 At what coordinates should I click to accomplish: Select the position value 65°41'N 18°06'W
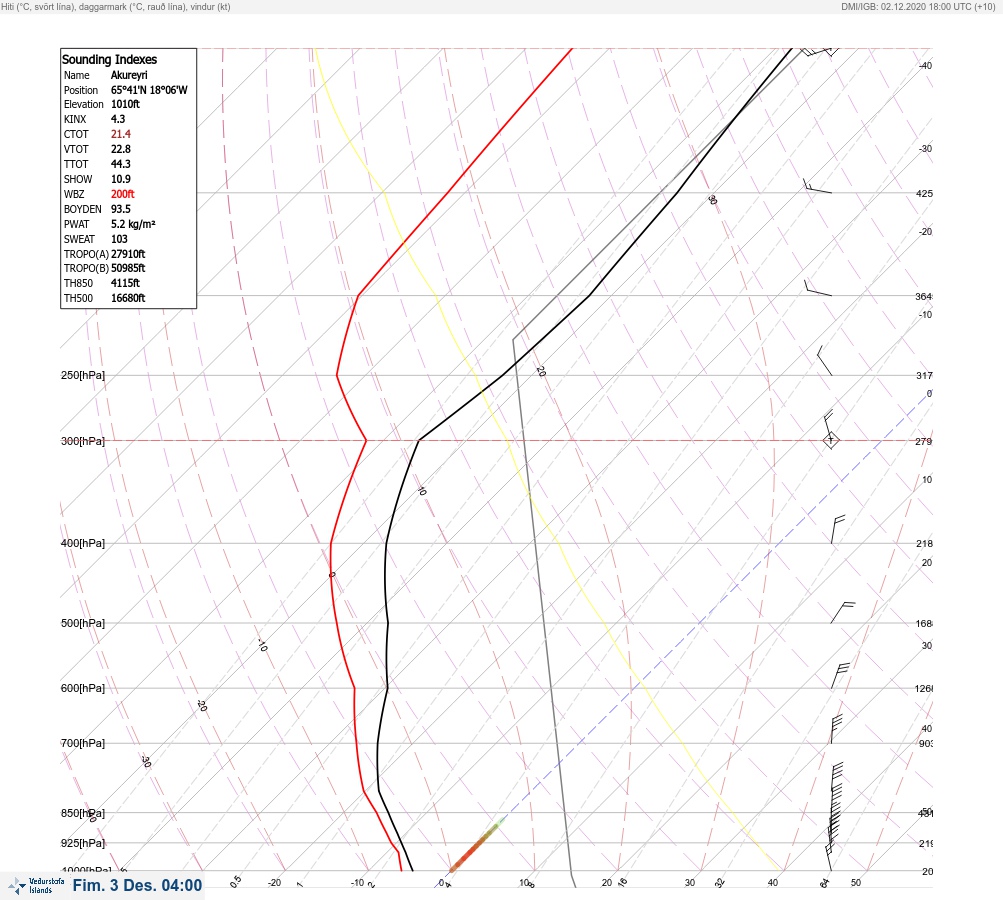click(x=149, y=90)
